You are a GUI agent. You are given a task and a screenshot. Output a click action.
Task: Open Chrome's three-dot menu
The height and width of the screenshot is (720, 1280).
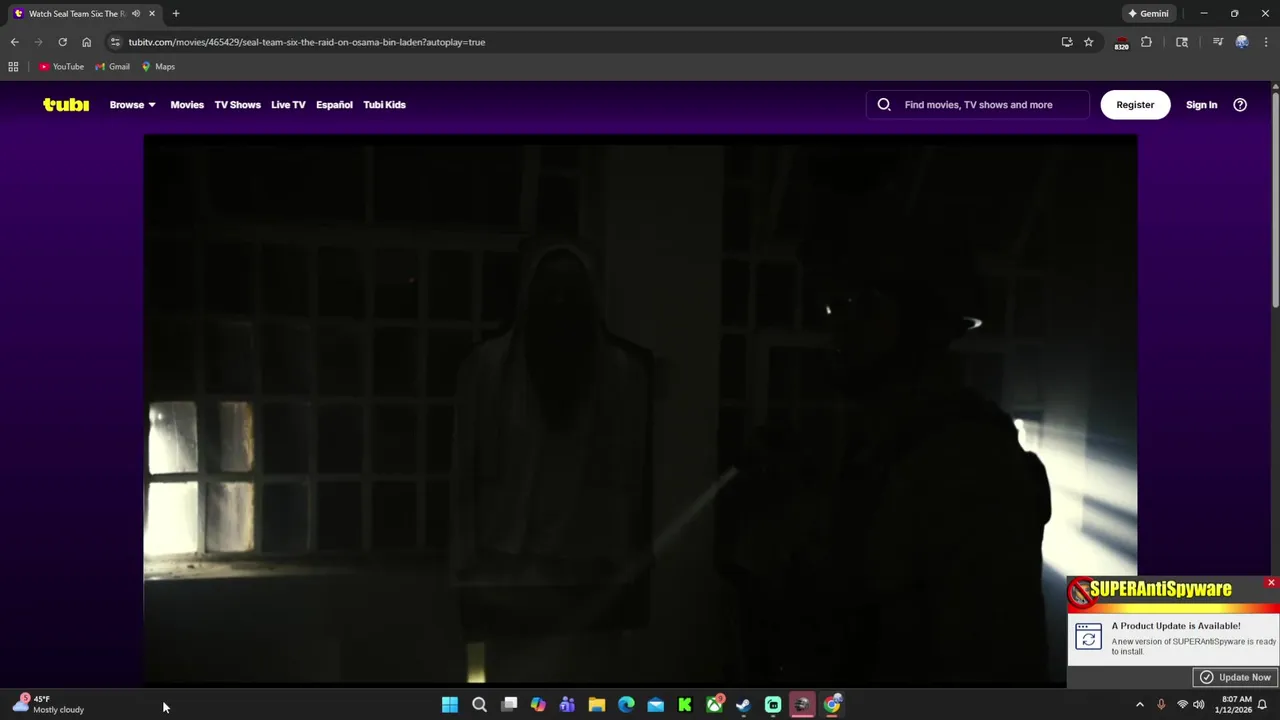point(1266,42)
